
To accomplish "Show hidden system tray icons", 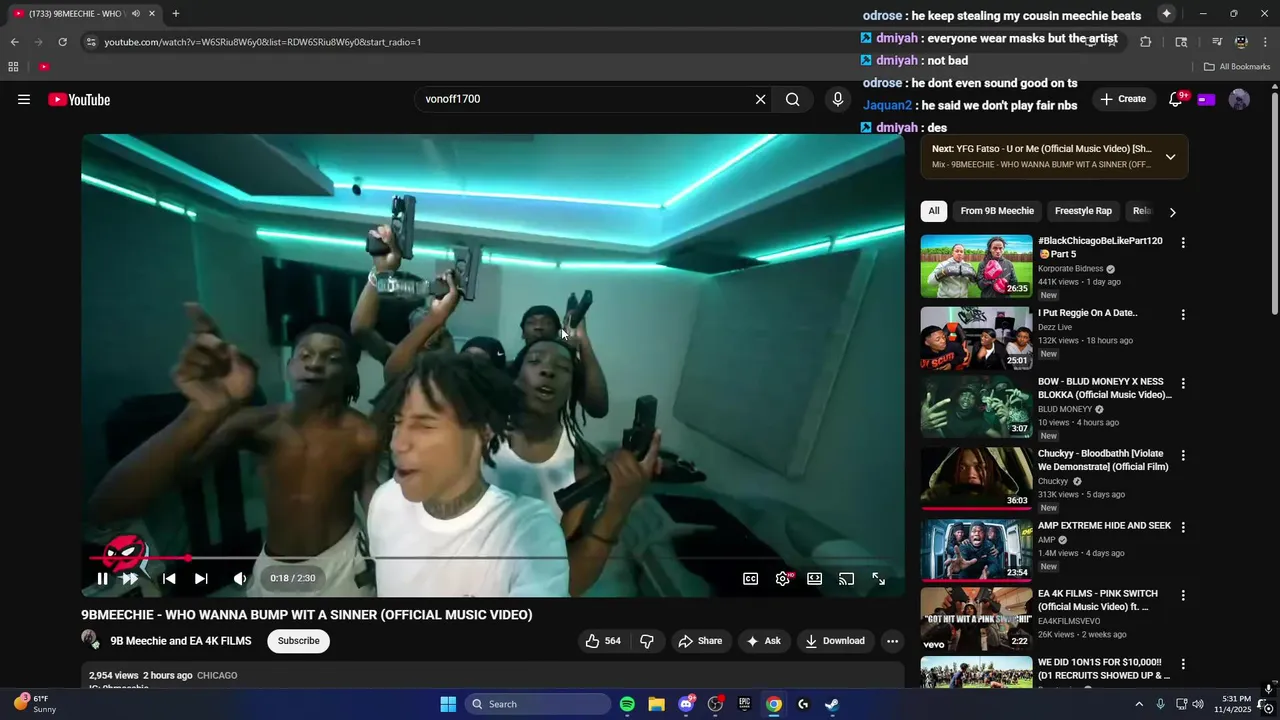I will (1138, 704).
